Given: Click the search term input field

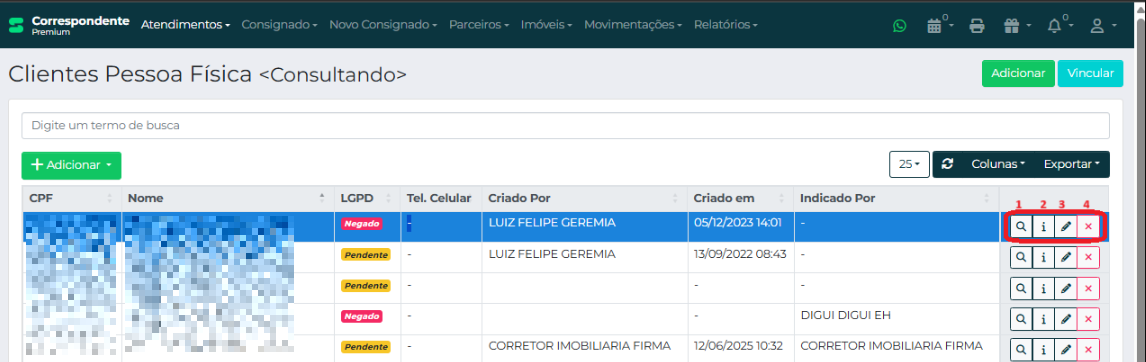Looking at the screenshot, I should pyautogui.click(x=566, y=126).
